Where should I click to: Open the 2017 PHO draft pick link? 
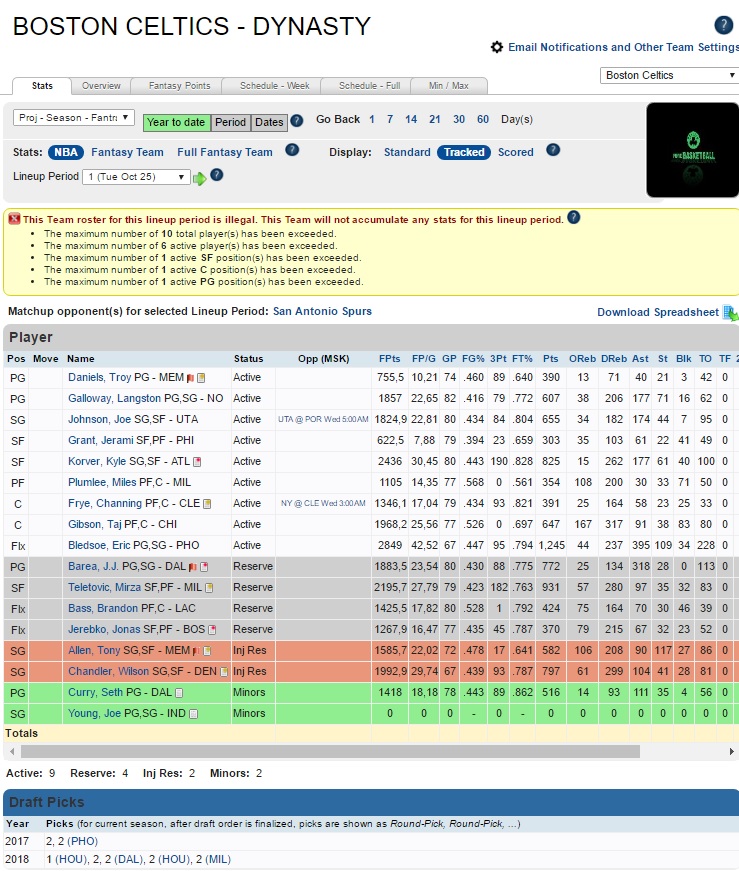82,841
